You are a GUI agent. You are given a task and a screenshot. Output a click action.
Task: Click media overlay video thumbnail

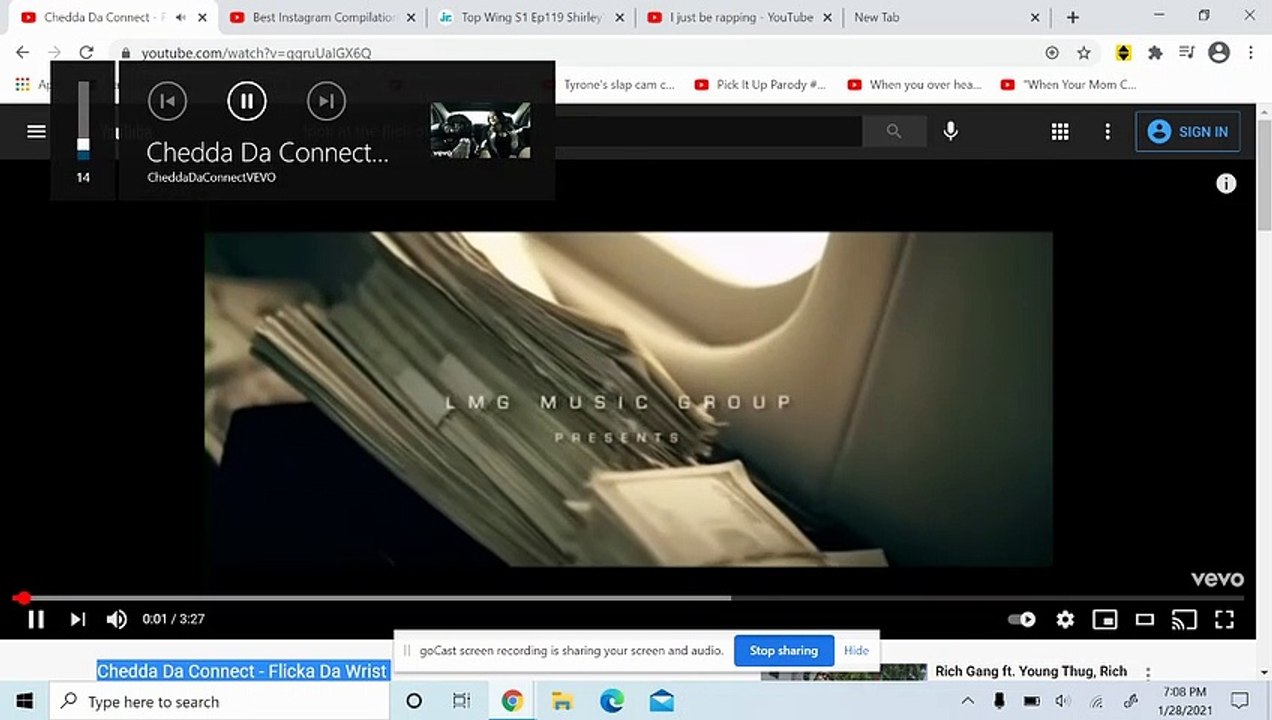[x=480, y=130]
